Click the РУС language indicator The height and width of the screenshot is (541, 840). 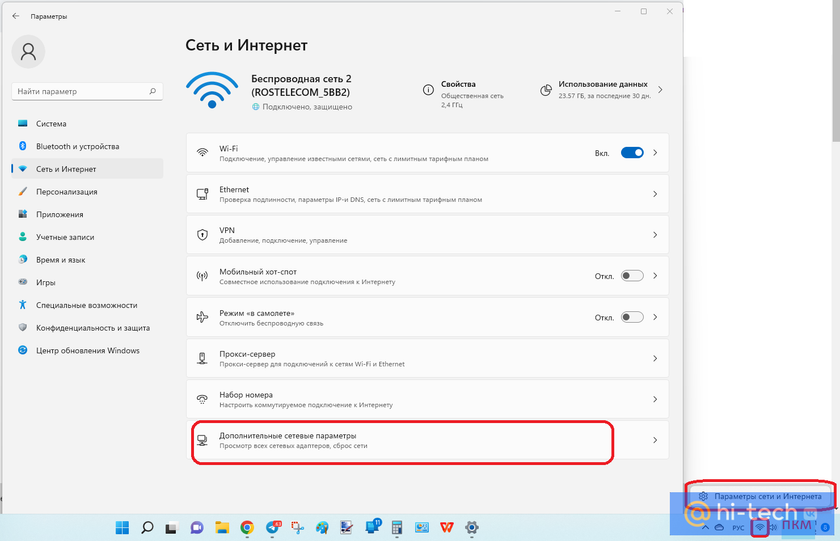[x=738, y=528]
